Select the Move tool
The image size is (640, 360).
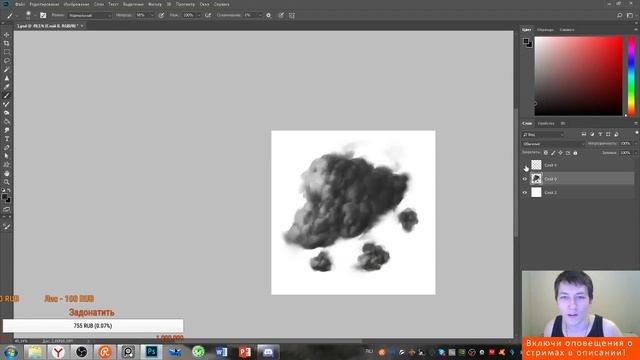7,35
